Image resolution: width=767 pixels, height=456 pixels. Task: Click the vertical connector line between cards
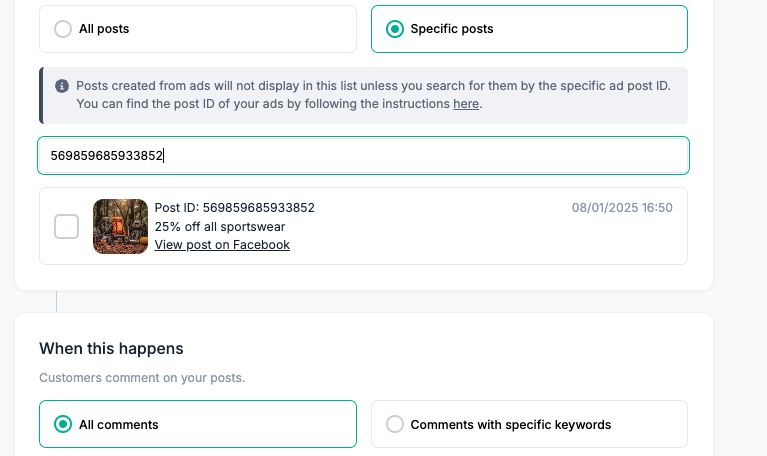(57, 301)
